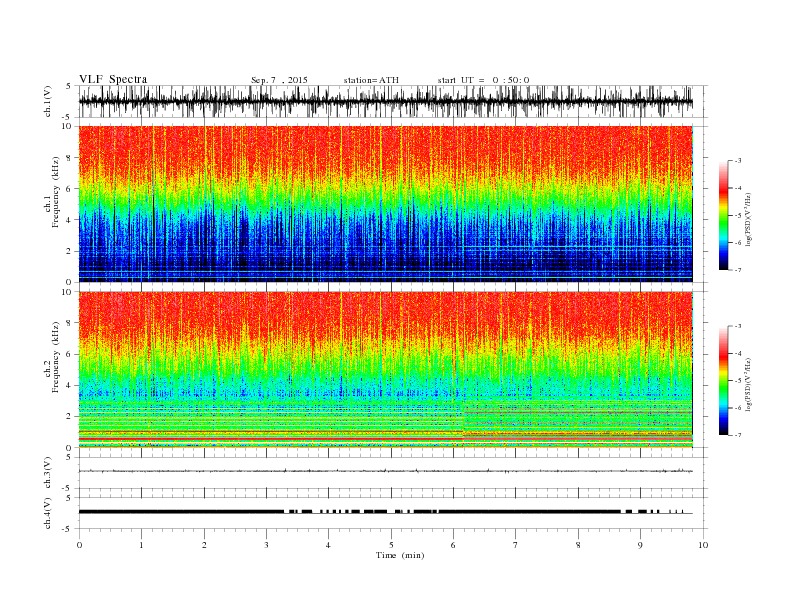Click the ch.1 spectrogram color scale bar
The width and height of the screenshot is (792, 612).
pyautogui.click(x=723, y=215)
